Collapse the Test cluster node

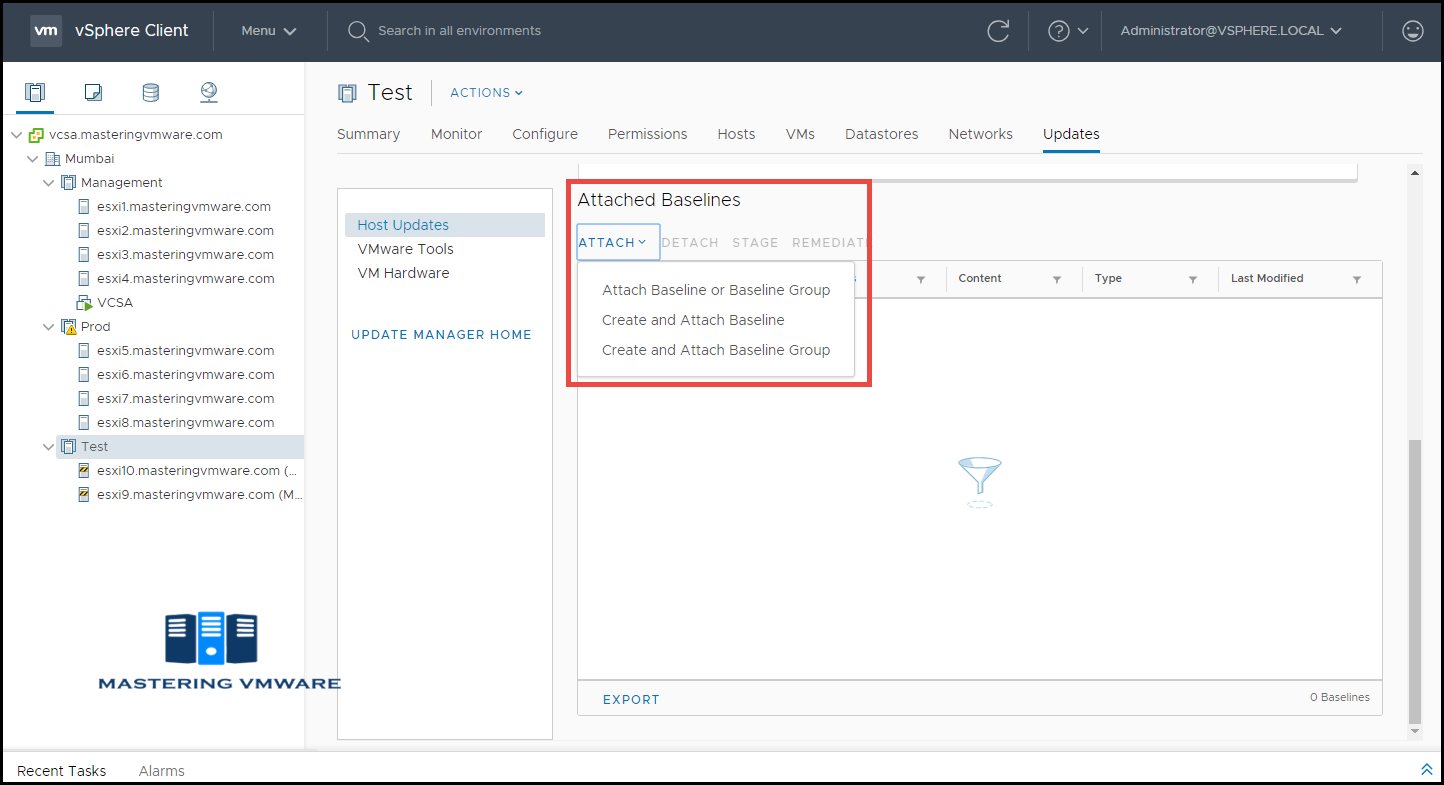(49, 447)
